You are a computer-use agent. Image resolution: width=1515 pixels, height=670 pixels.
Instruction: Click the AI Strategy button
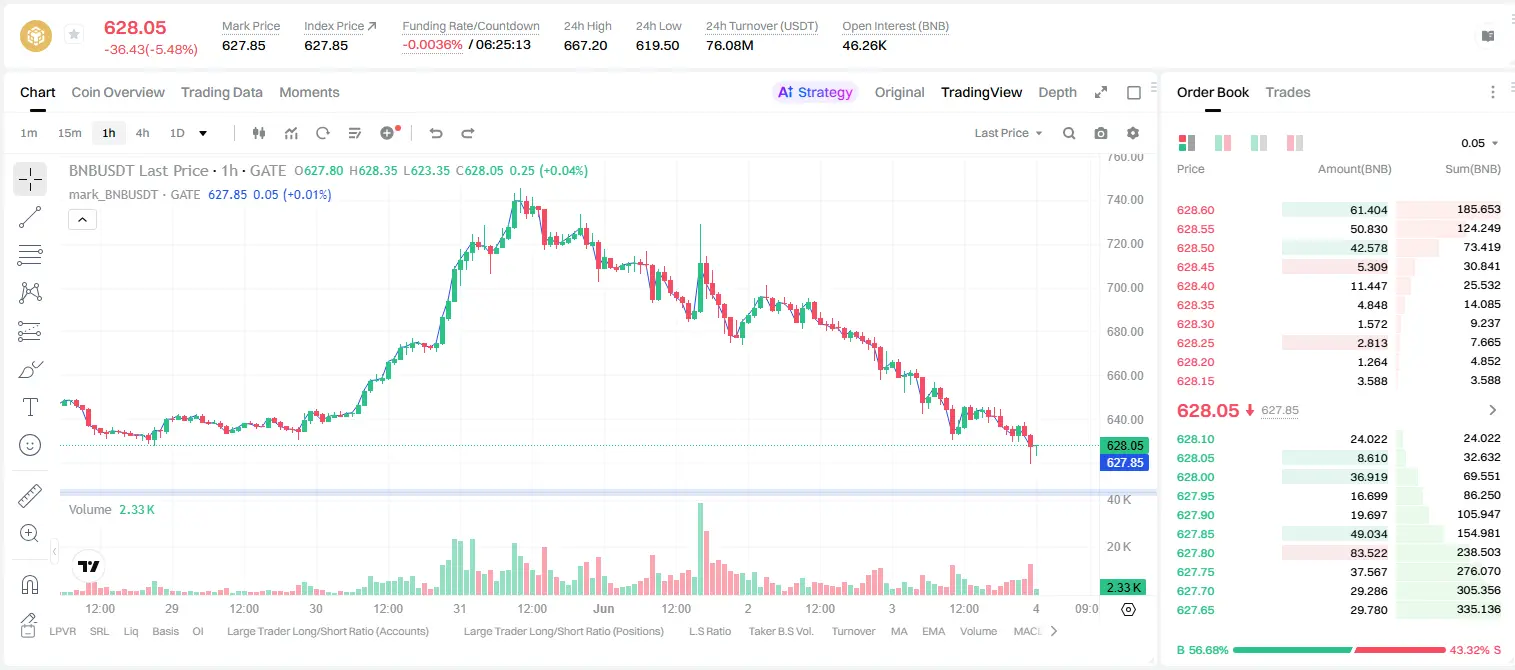(816, 92)
